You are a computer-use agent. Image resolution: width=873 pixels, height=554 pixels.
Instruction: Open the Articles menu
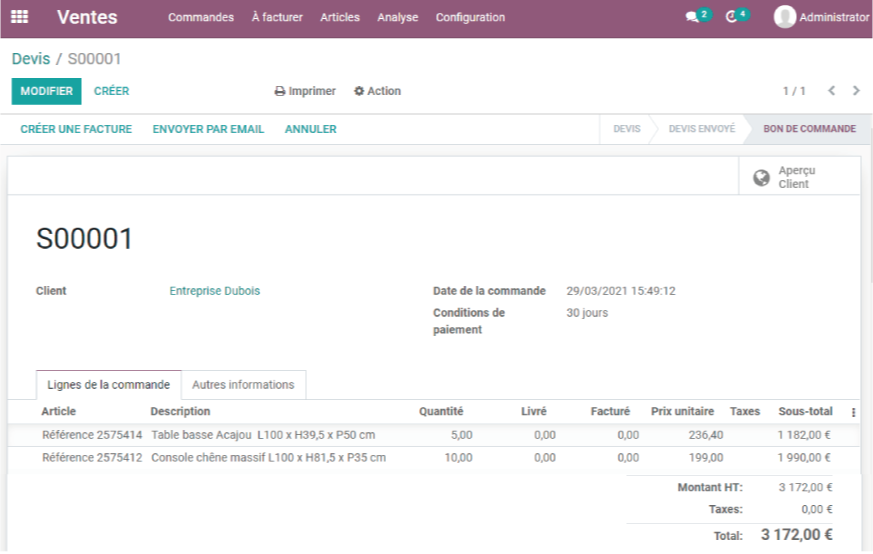coord(340,17)
